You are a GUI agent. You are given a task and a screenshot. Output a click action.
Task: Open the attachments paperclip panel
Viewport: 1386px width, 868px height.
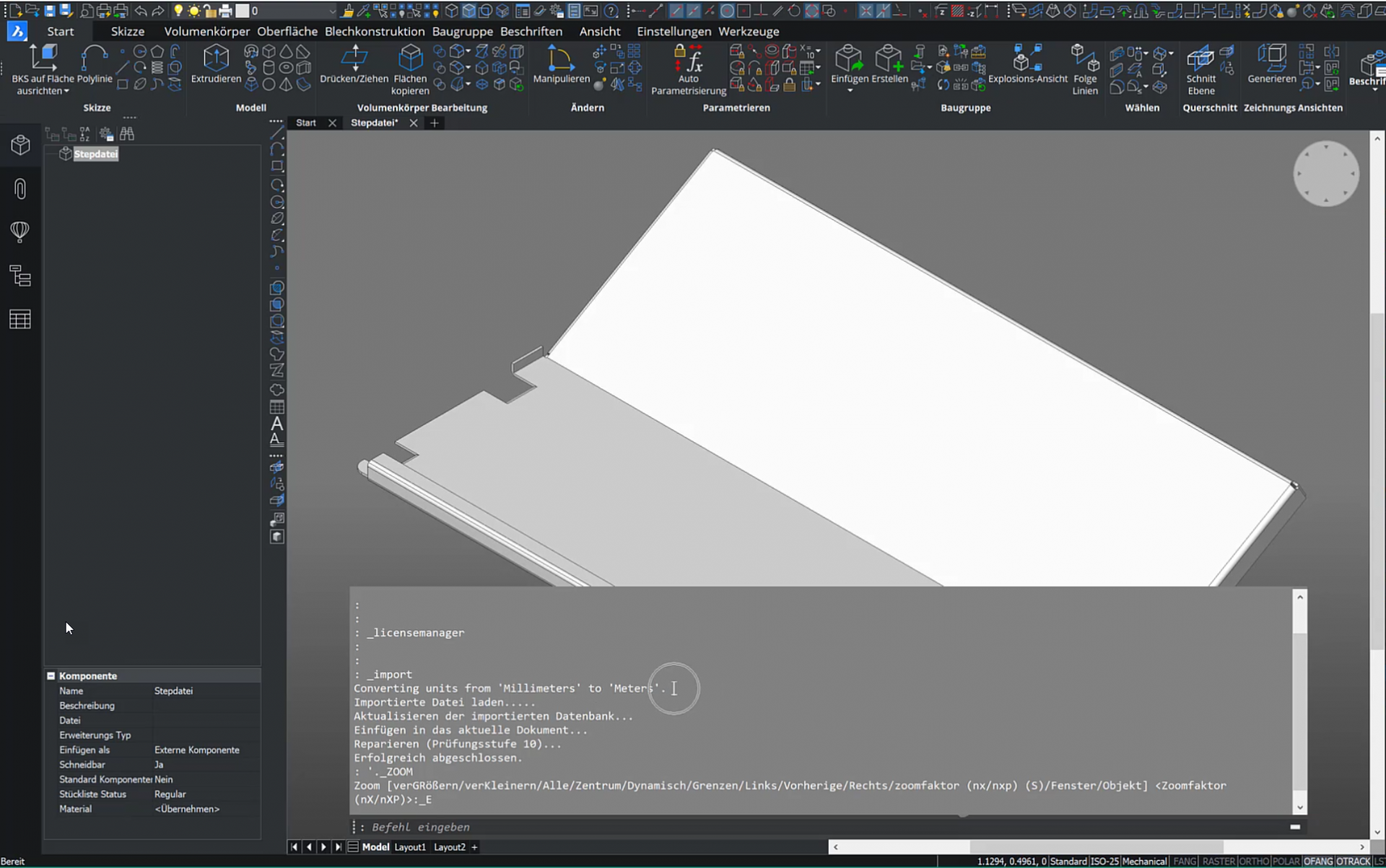click(x=20, y=189)
